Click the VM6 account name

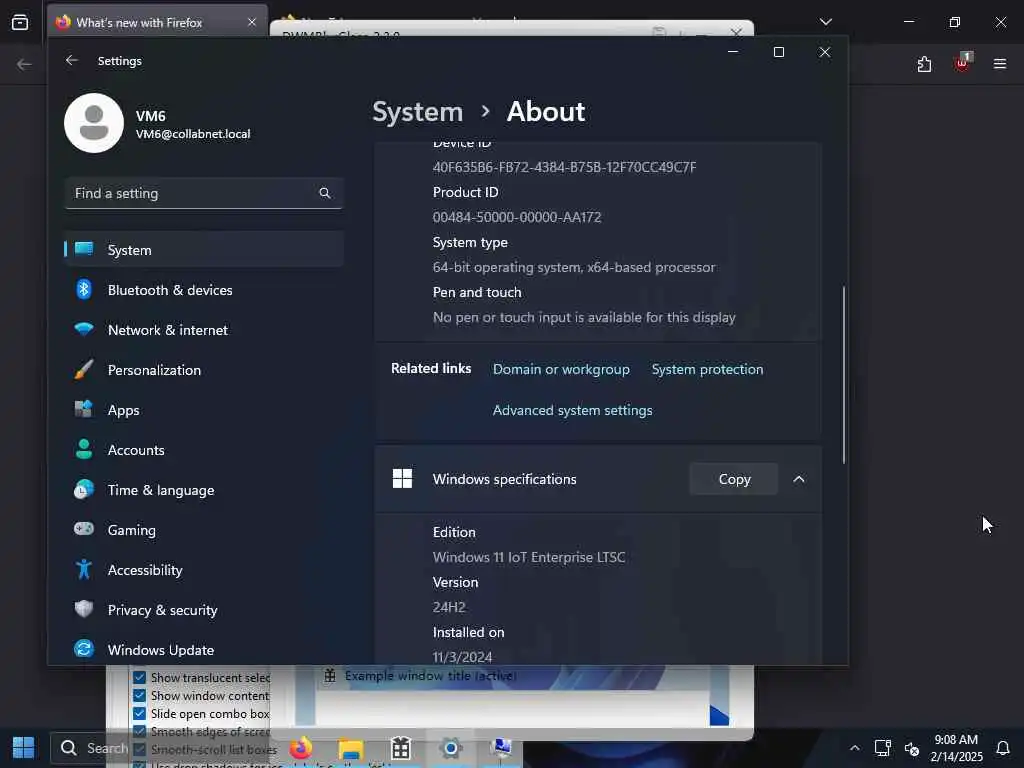click(150, 116)
